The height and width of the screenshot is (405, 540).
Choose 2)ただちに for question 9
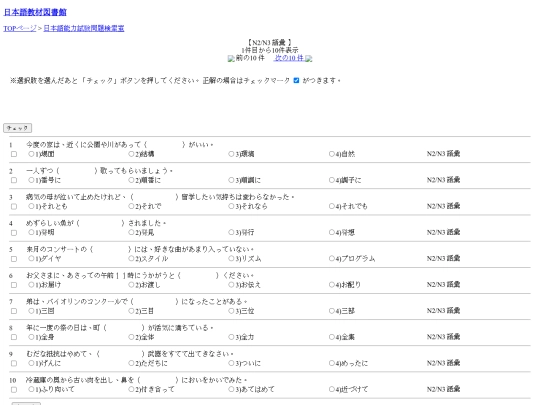pos(131,363)
